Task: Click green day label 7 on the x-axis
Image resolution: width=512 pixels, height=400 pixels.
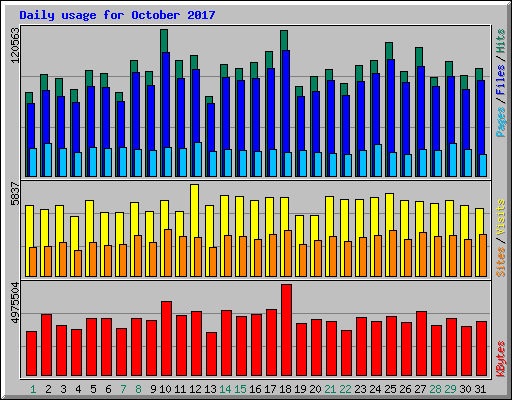Action: coord(123,389)
